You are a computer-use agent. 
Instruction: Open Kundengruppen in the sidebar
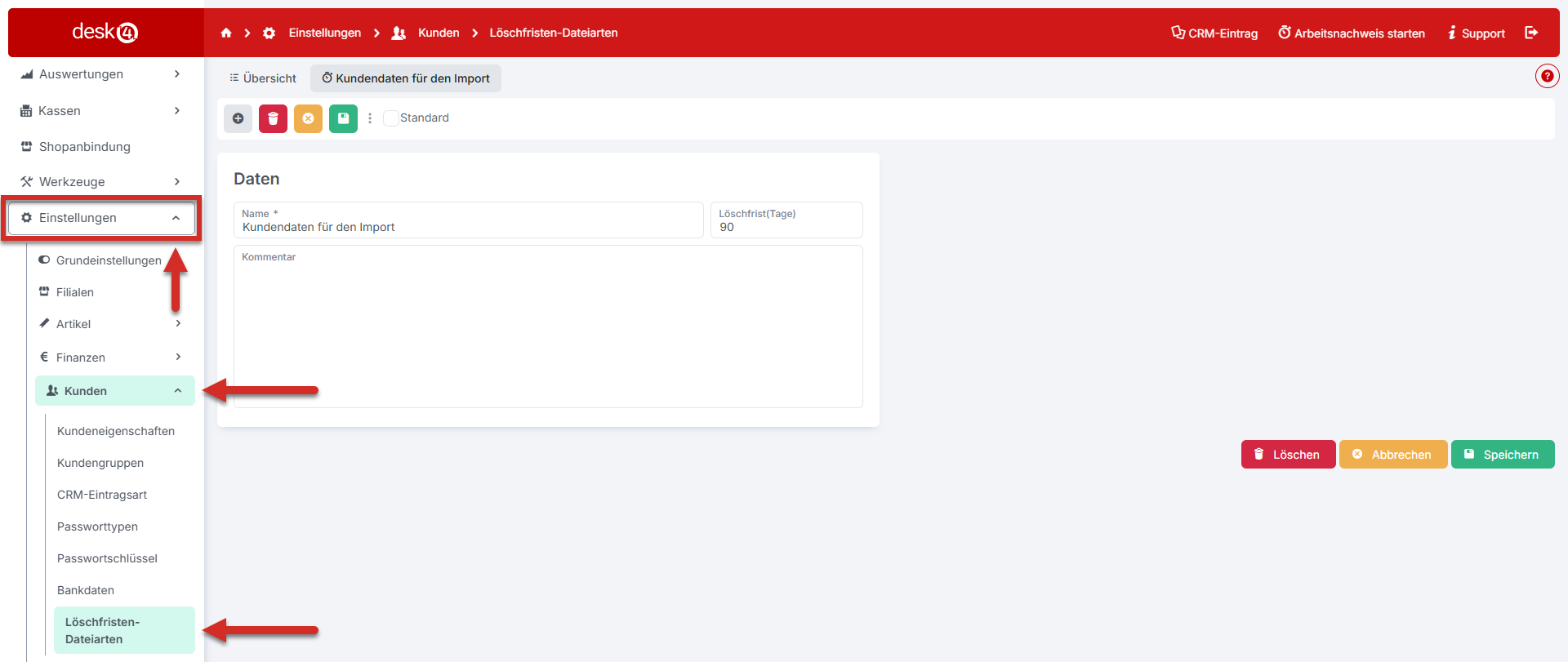[100, 463]
